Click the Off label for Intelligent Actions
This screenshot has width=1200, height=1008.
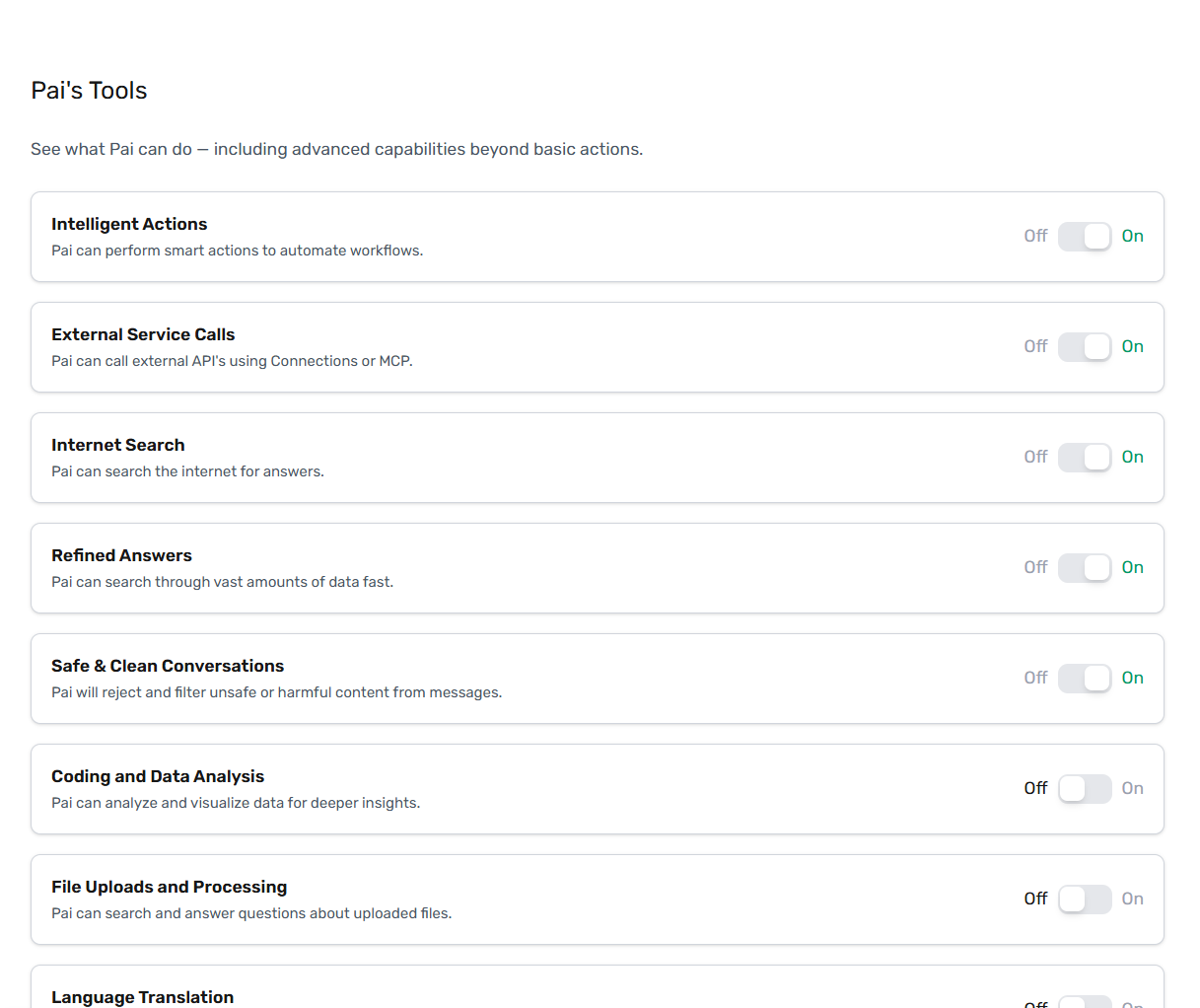(1035, 236)
